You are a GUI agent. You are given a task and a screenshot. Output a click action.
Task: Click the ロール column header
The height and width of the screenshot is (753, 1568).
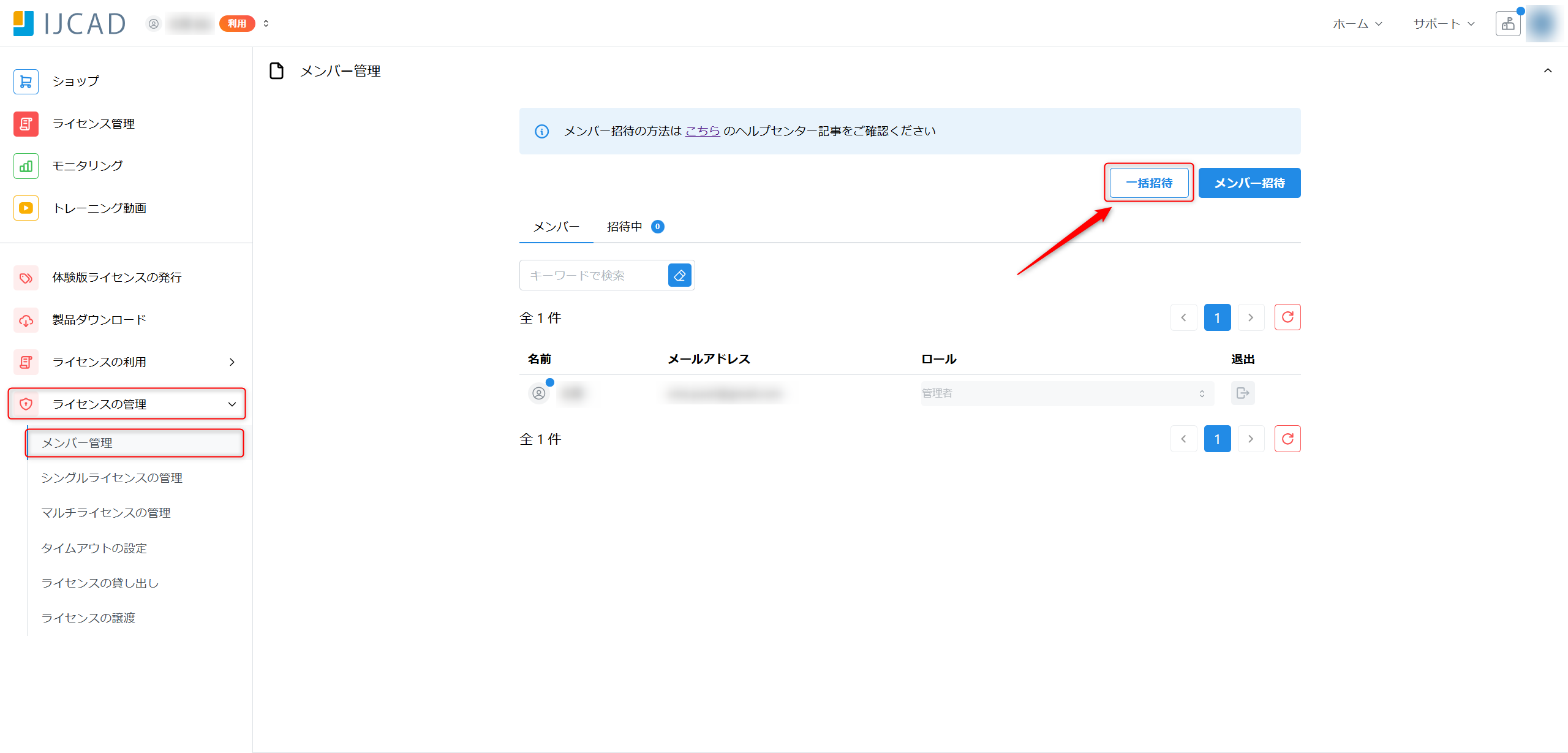[939, 360]
